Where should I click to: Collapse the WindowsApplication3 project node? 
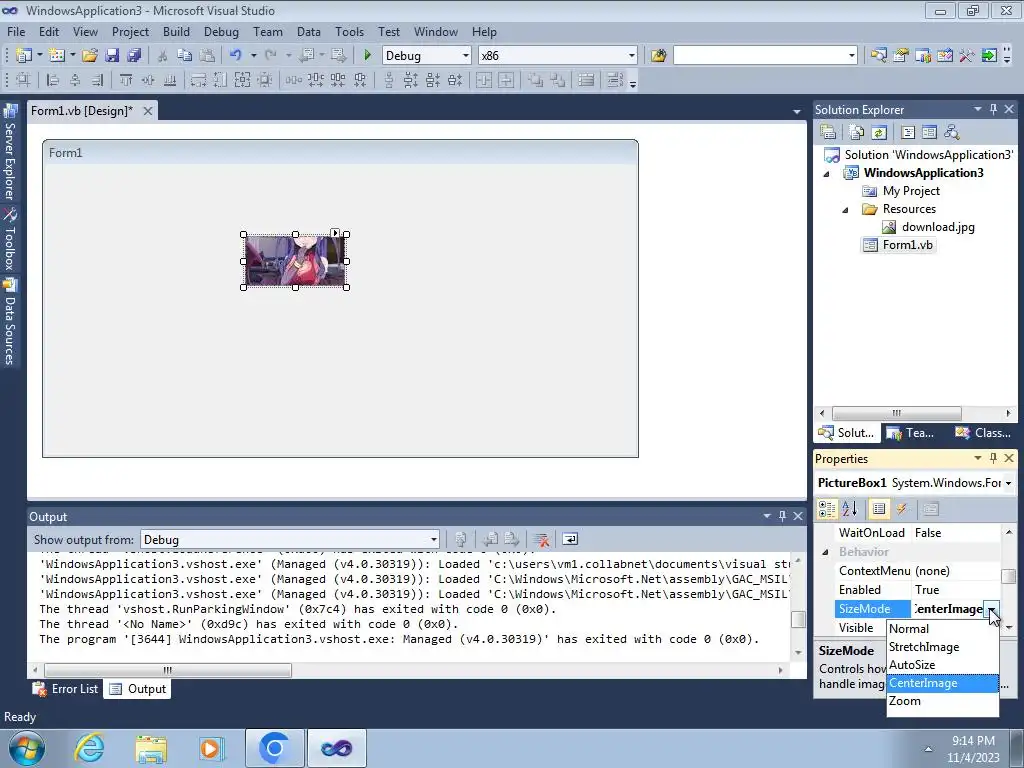coord(827,174)
